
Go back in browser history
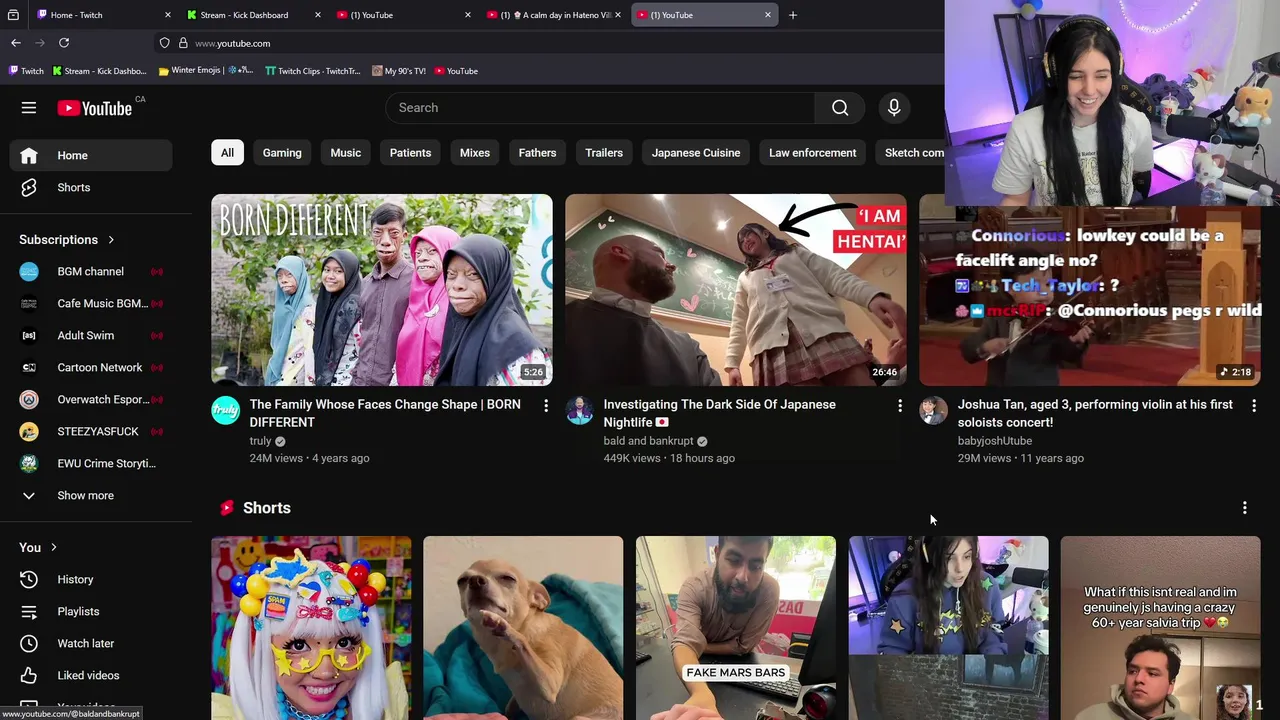16,43
